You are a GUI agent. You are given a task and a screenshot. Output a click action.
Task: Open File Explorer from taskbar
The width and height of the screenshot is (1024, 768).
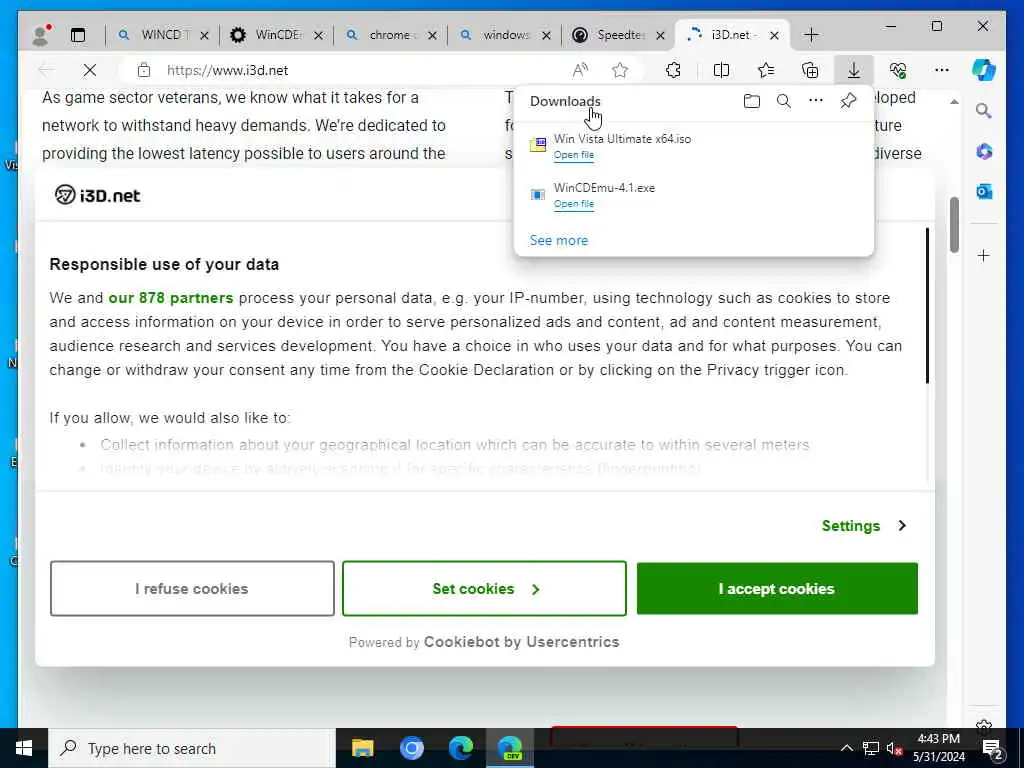(362, 748)
